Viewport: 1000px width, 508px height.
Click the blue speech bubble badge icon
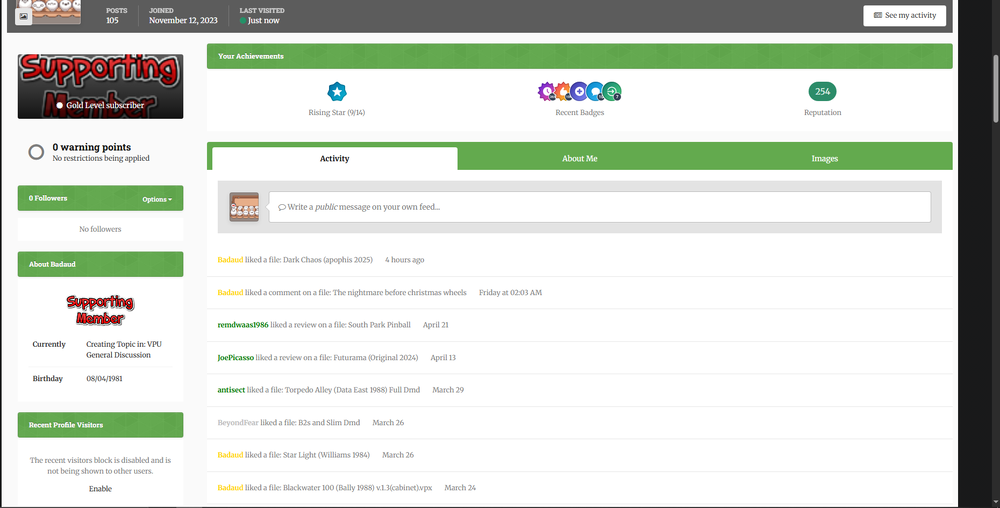point(596,92)
